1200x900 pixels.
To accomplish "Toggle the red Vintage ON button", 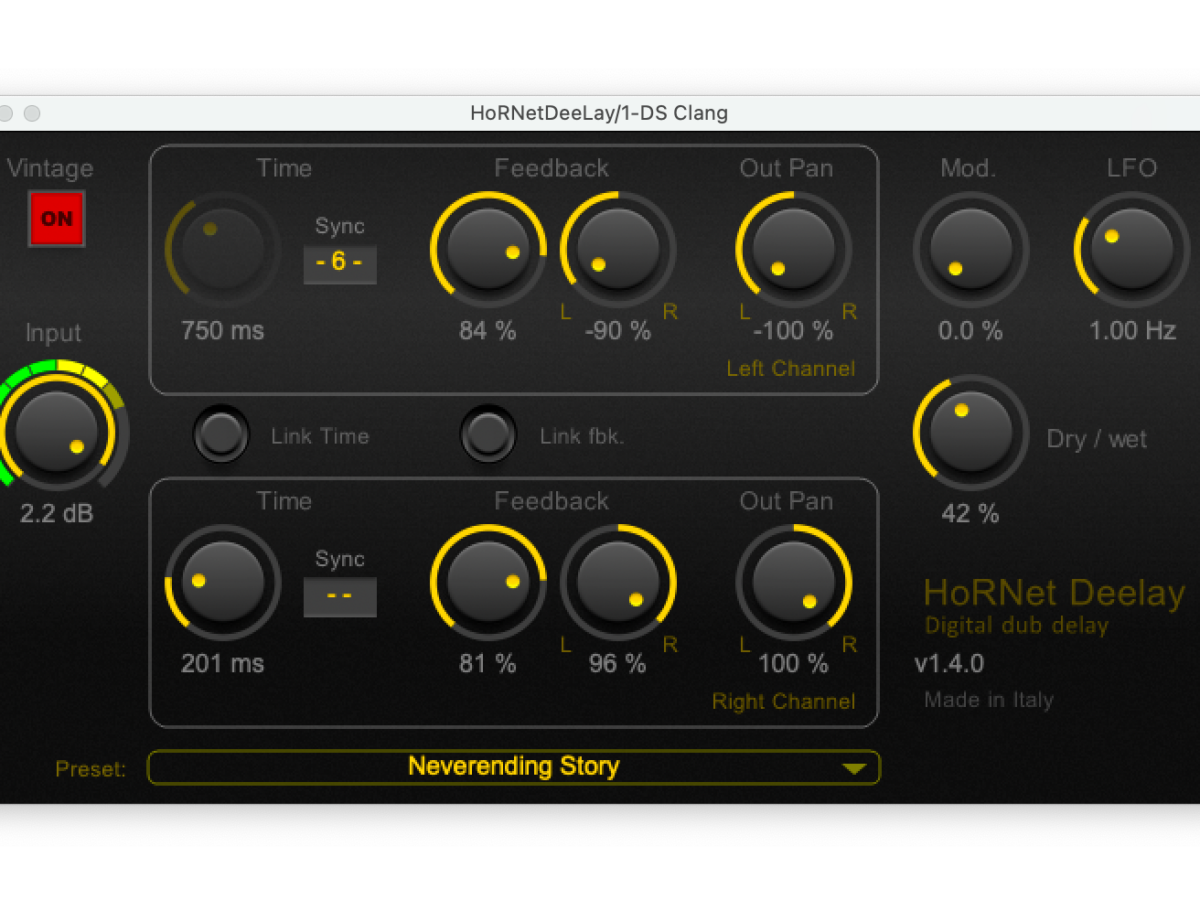I will click(57, 218).
